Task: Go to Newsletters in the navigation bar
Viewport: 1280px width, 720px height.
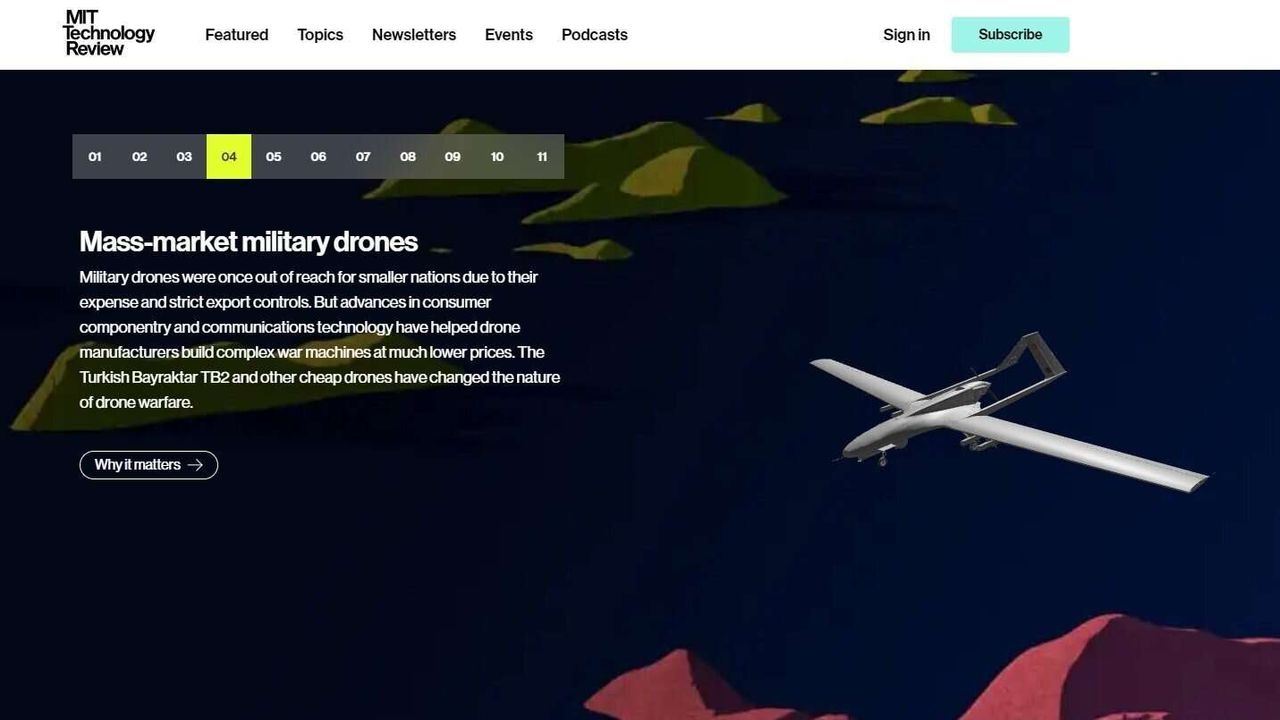Action: click(x=414, y=35)
